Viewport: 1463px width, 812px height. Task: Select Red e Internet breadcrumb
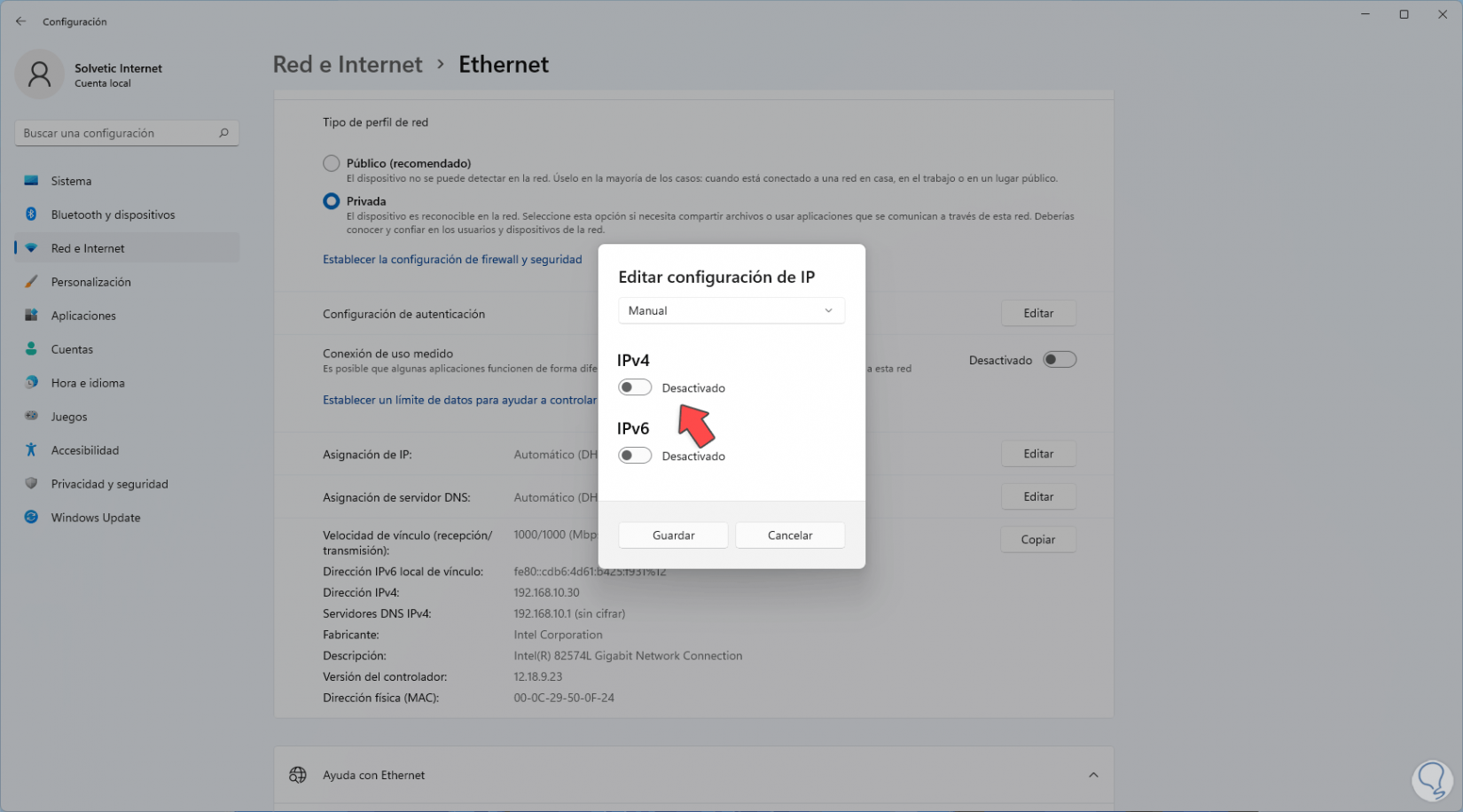tap(348, 65)
